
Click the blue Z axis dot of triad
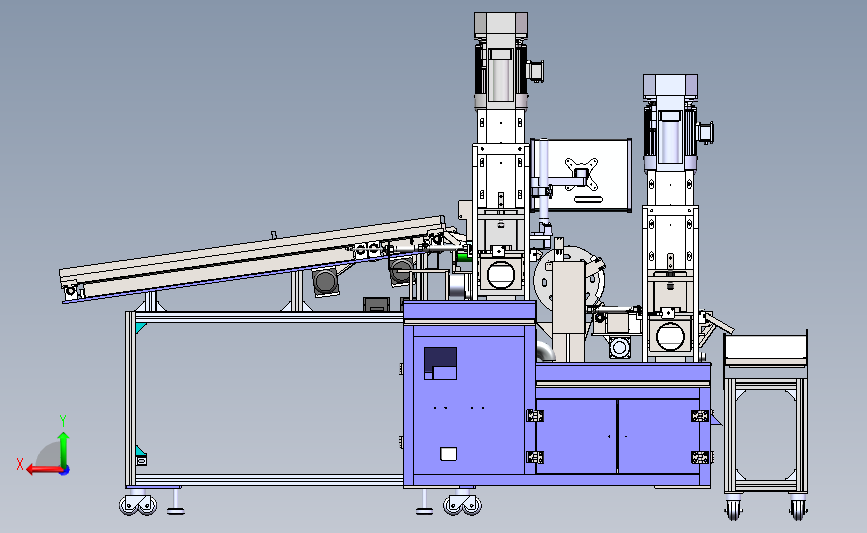[65, 470]
